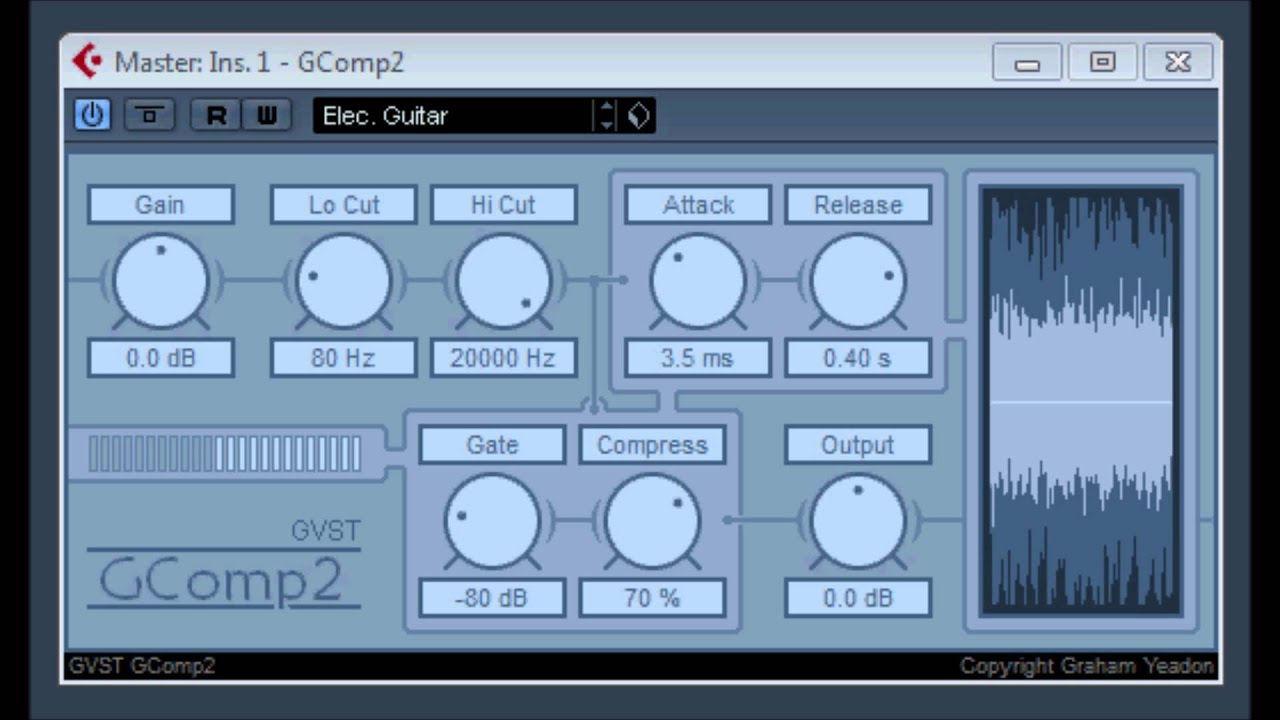Image resolution: width=1280 pixels, height=720 pixels.
Task: Click the Lo Cut label
Action: (343, 204)
